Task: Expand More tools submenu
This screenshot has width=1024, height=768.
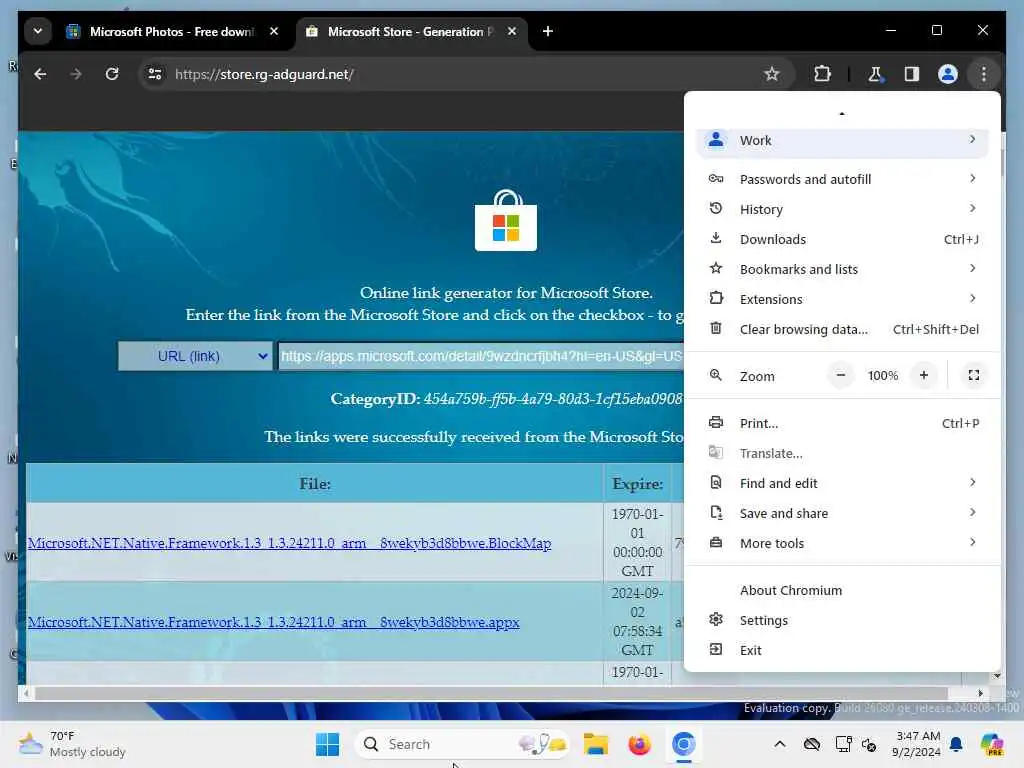Action: [842, 543]
